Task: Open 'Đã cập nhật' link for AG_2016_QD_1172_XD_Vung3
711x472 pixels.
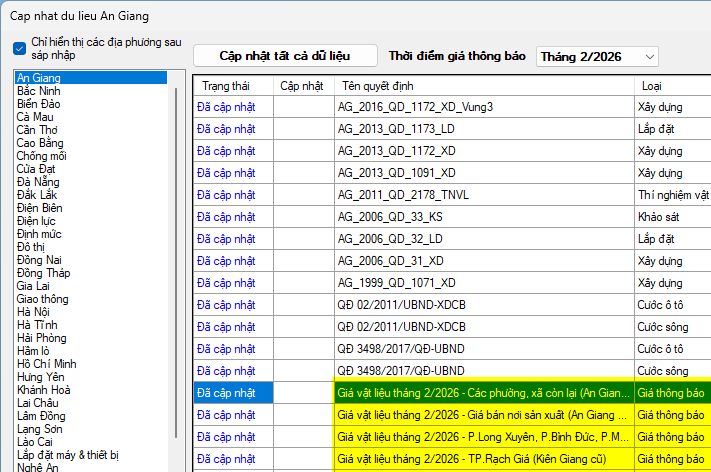Action: click(226, 106)
